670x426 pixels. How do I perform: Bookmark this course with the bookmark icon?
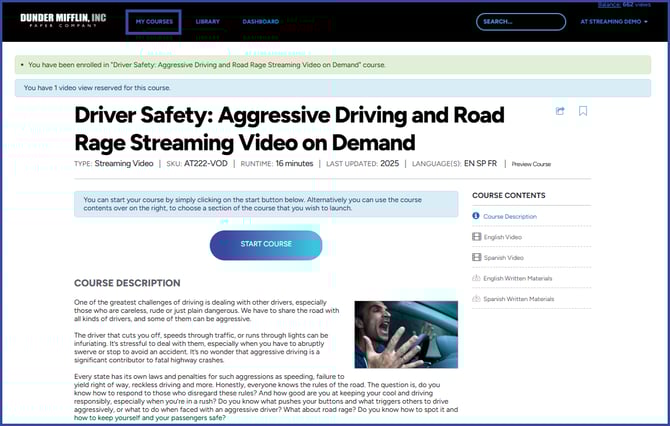583,111
